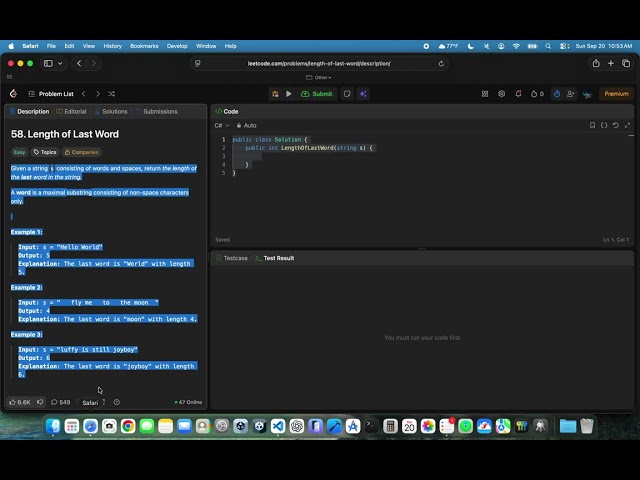Viewport: 640px width, 480px height.
Task: Open Google Chrome from the dock
Action: pyautogui.click(x=128, y=426)
